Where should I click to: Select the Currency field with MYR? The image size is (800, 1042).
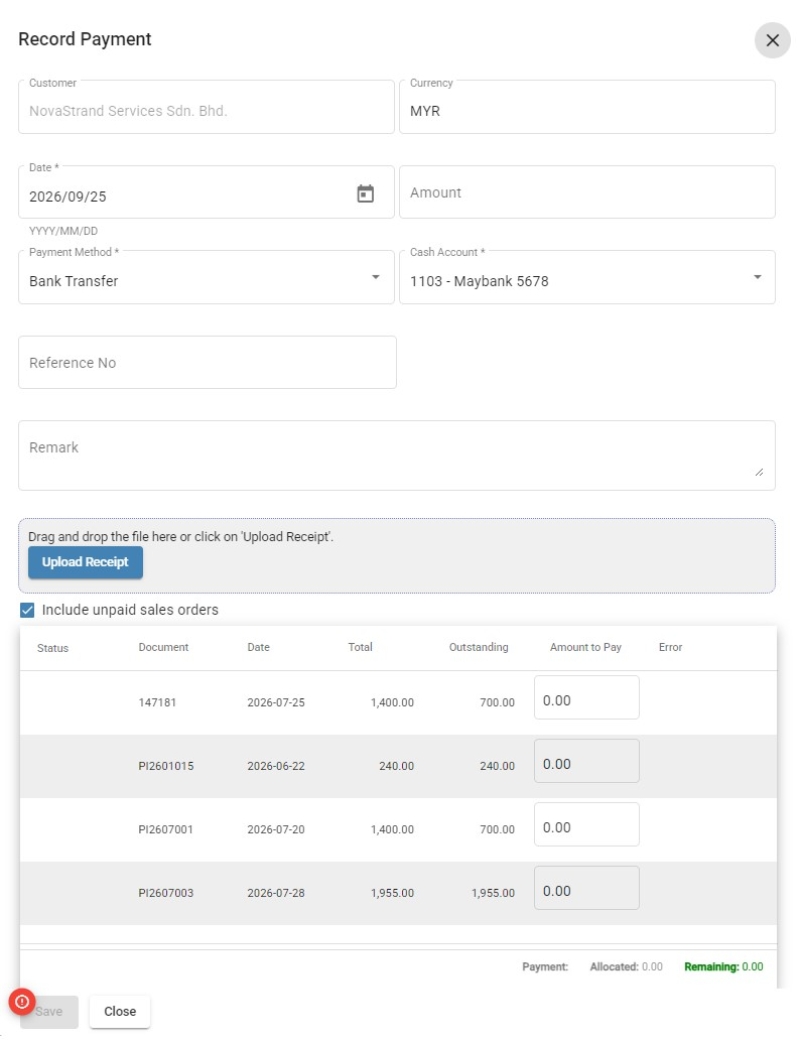coord(587,107)
